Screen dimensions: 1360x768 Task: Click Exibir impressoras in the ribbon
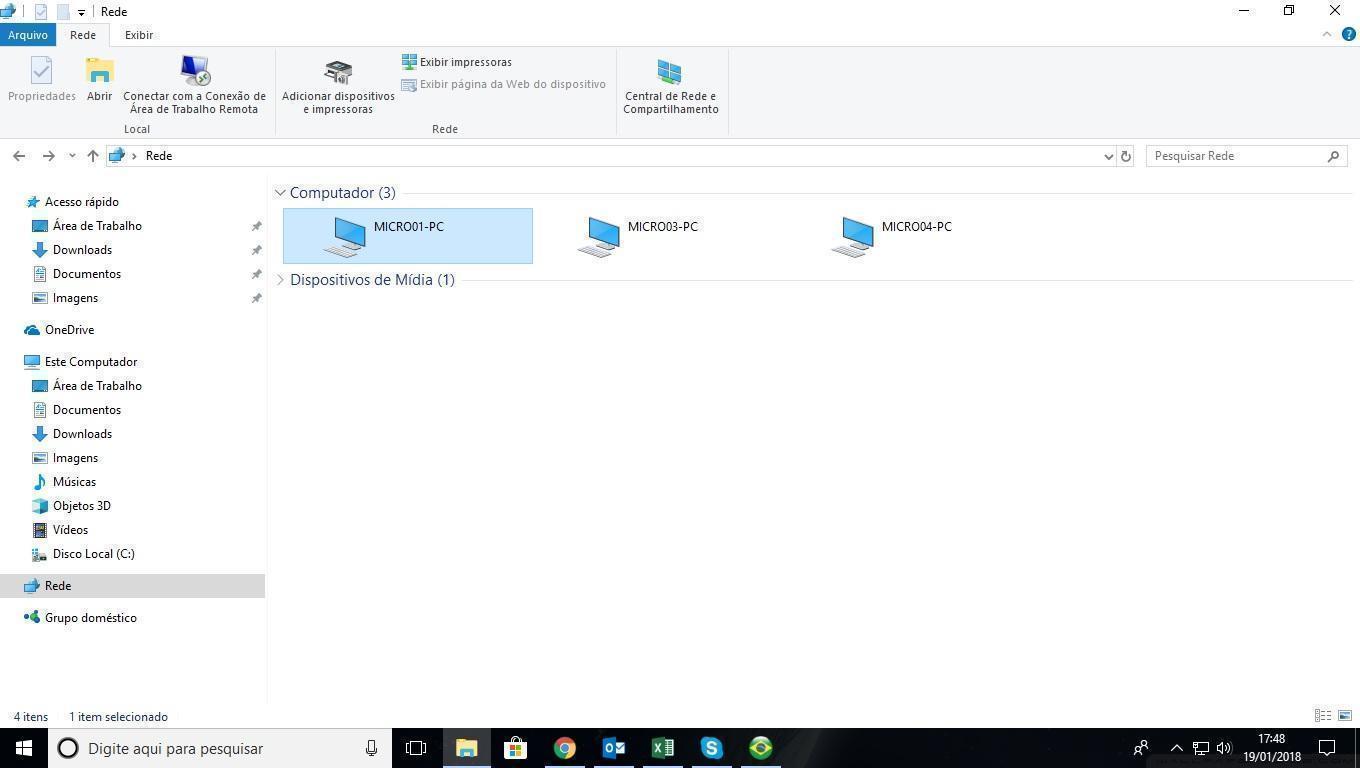pos(457,62)
